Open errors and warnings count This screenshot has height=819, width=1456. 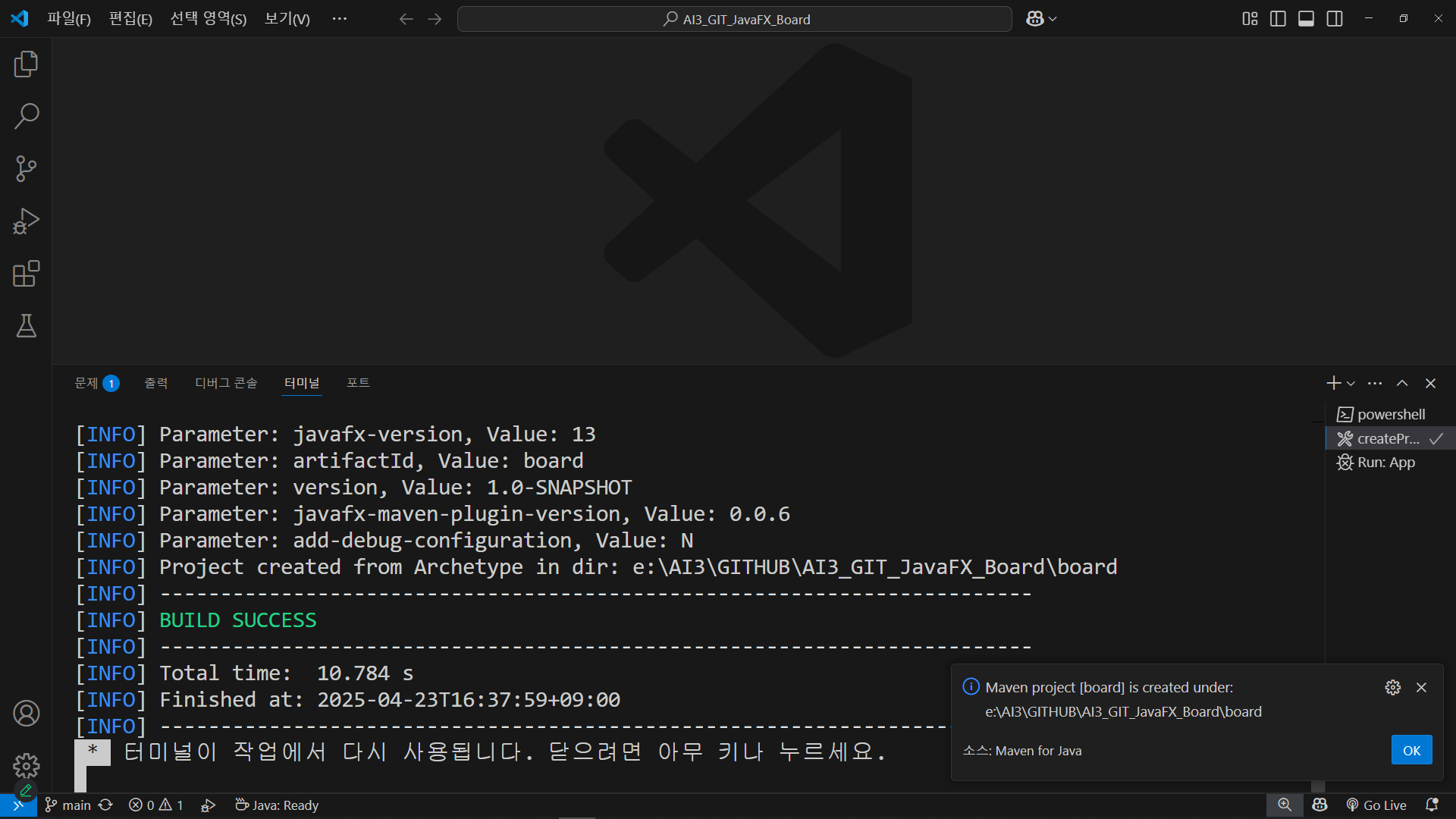[x=156, y=805]
